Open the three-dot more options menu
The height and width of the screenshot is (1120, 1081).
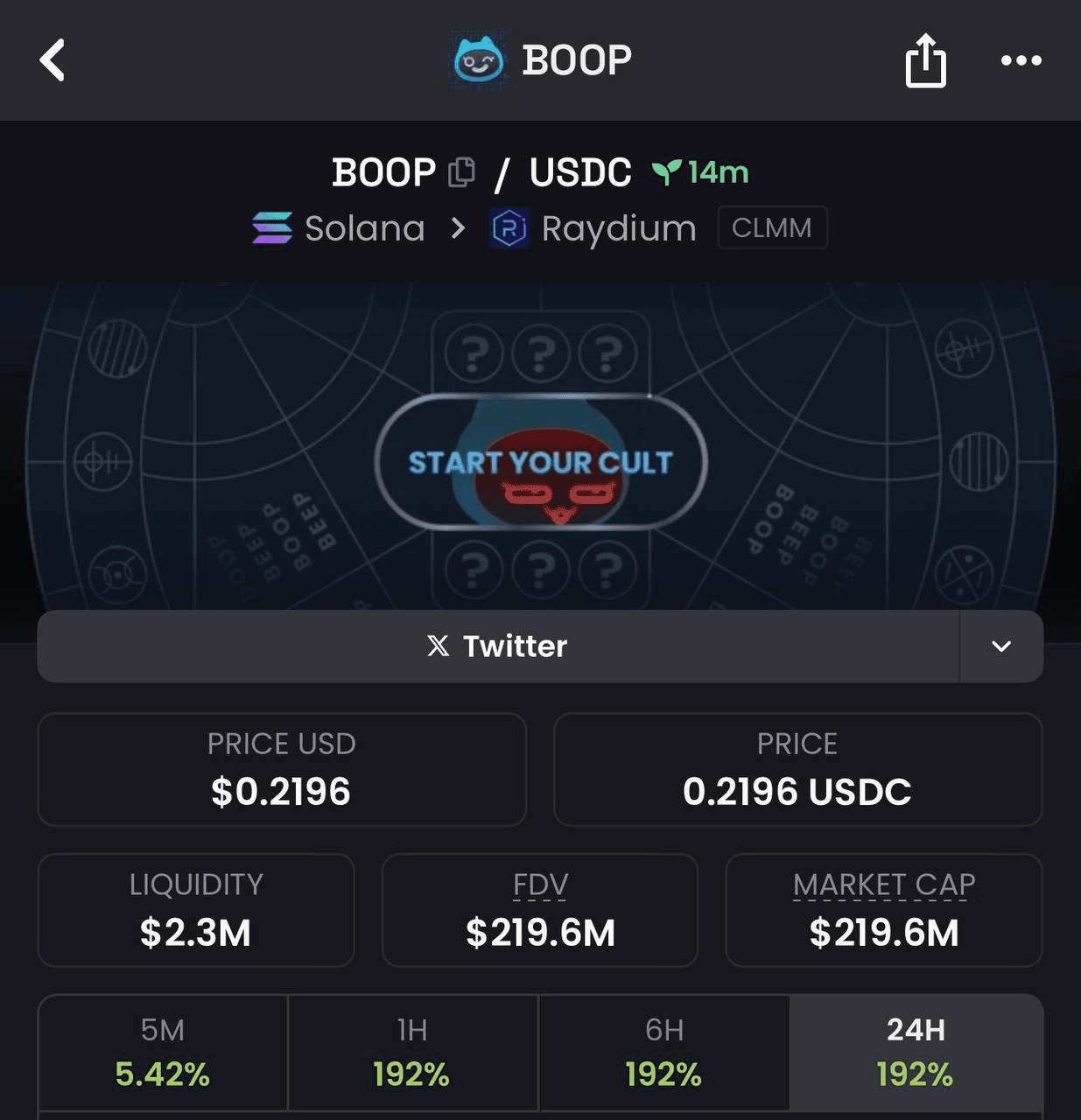1021,60
